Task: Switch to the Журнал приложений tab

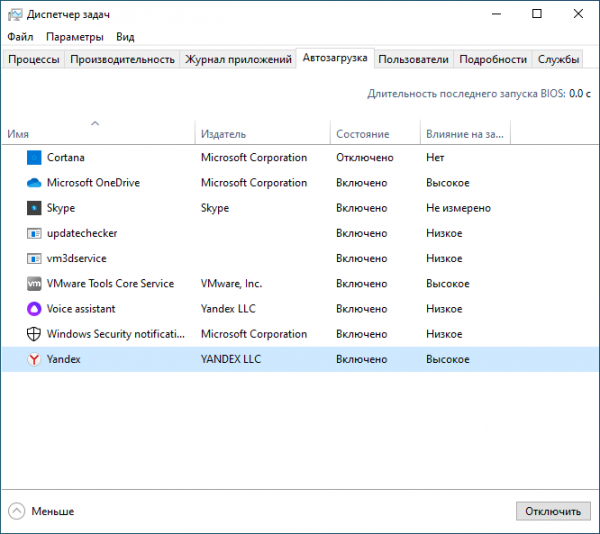Action: click(x=238, y=59)
